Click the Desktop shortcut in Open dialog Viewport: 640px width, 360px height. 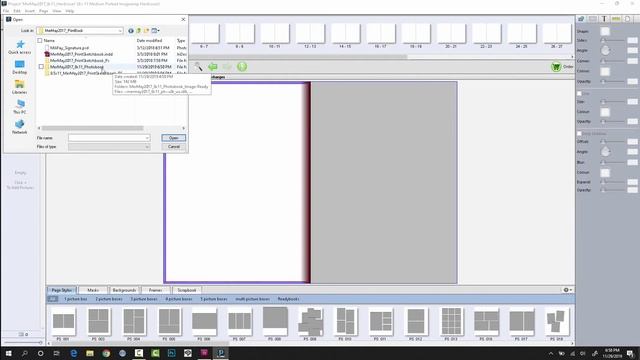coord(20,67)
